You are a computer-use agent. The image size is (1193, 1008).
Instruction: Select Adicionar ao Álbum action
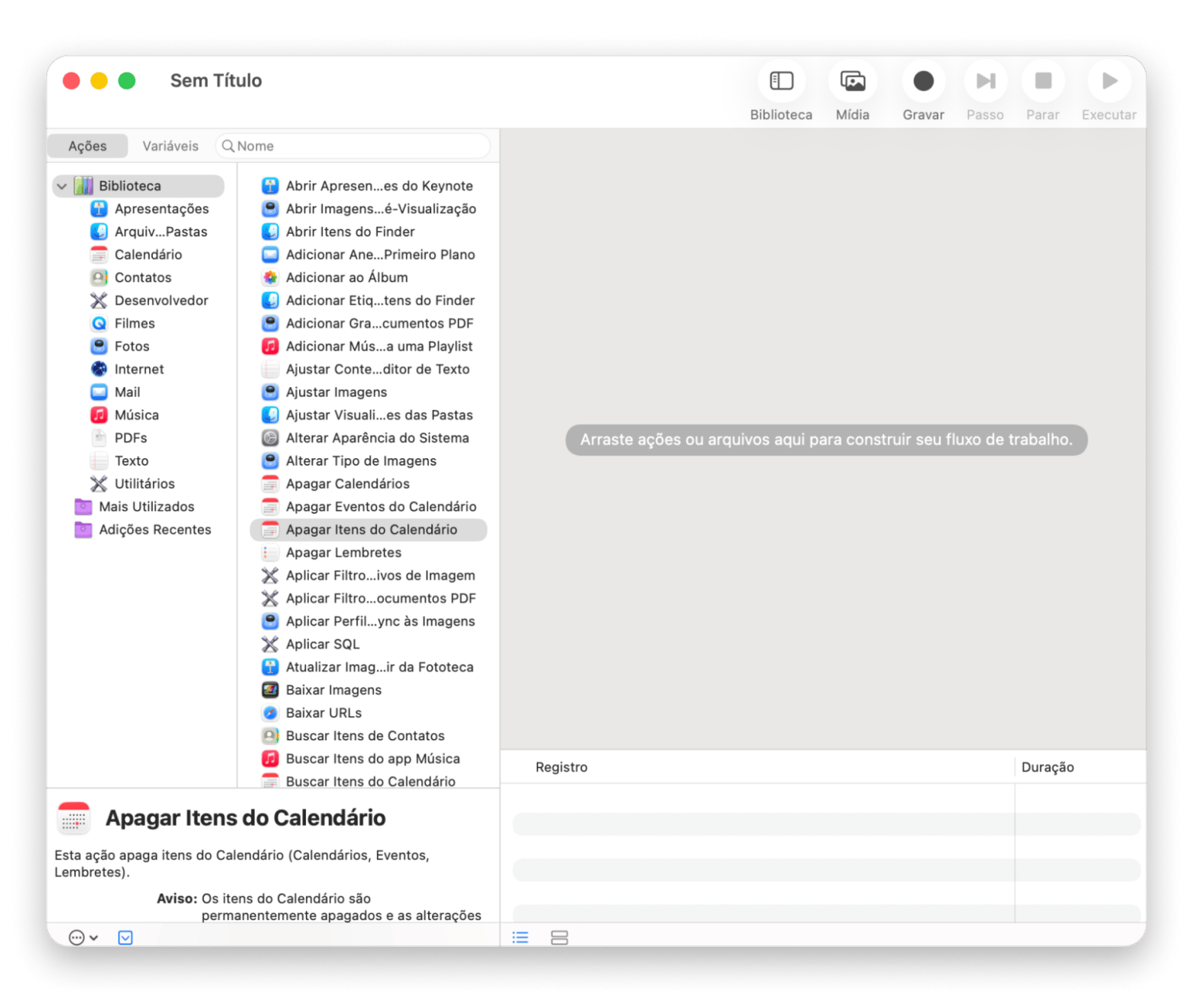tap(368, 278)
